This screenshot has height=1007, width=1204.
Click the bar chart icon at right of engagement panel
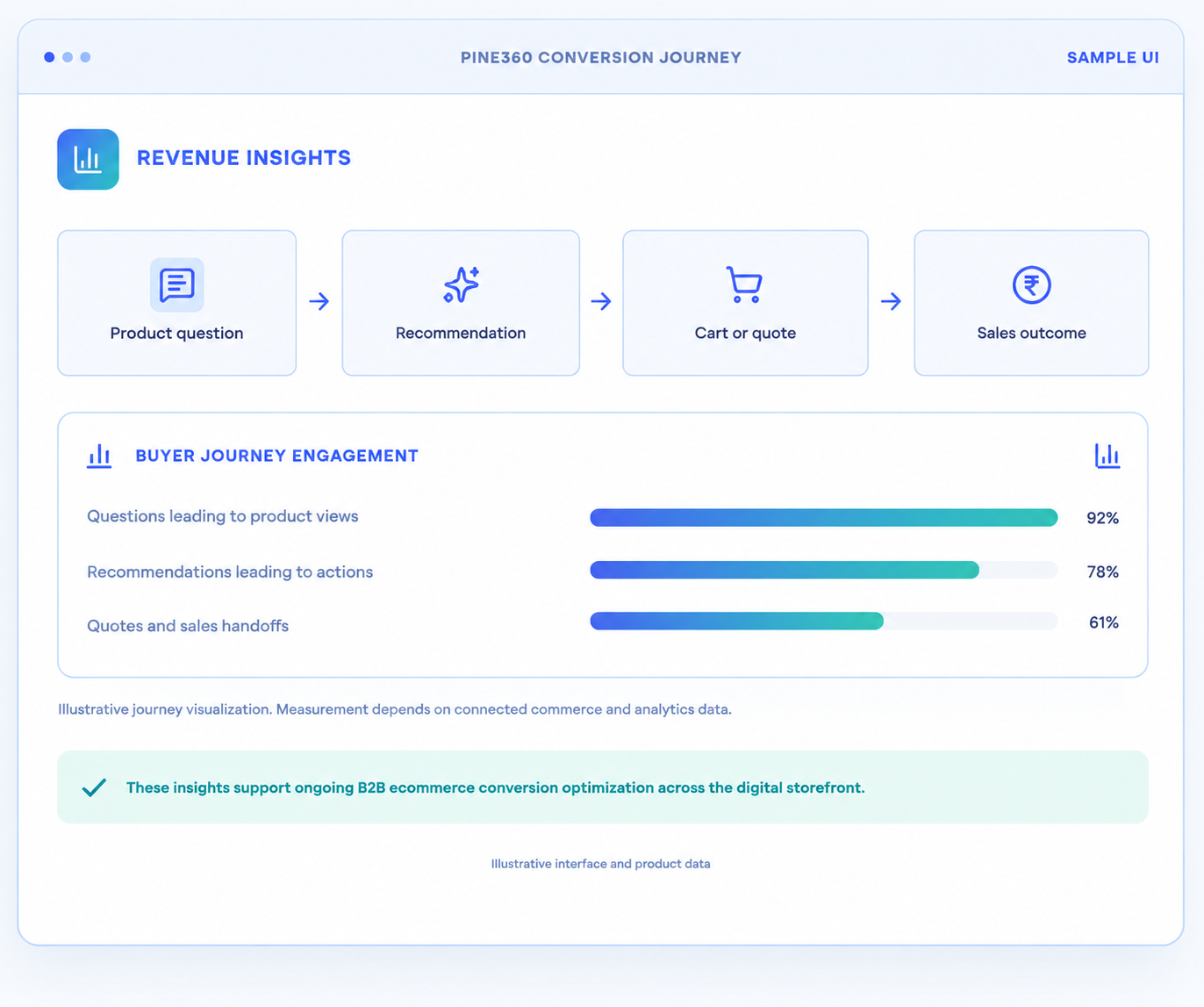(x=1107, y=456)
